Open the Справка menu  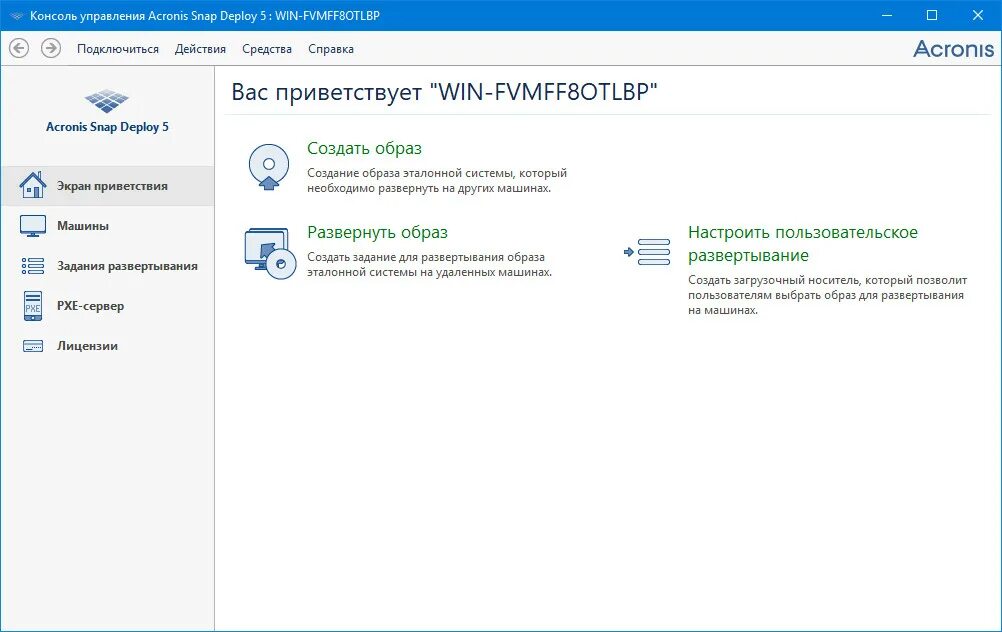[x=330, y=49]
